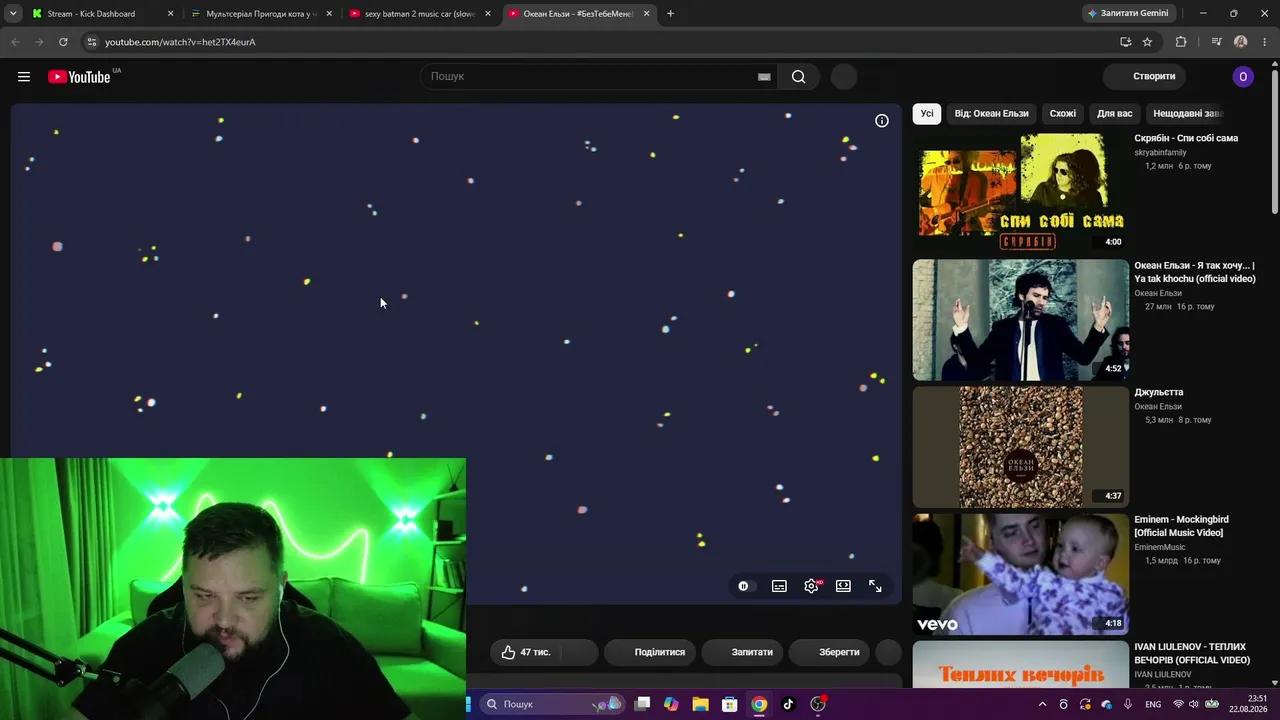Open Microsoft Store from the taskbar
1280x720 pixels.
coord(730,704)
